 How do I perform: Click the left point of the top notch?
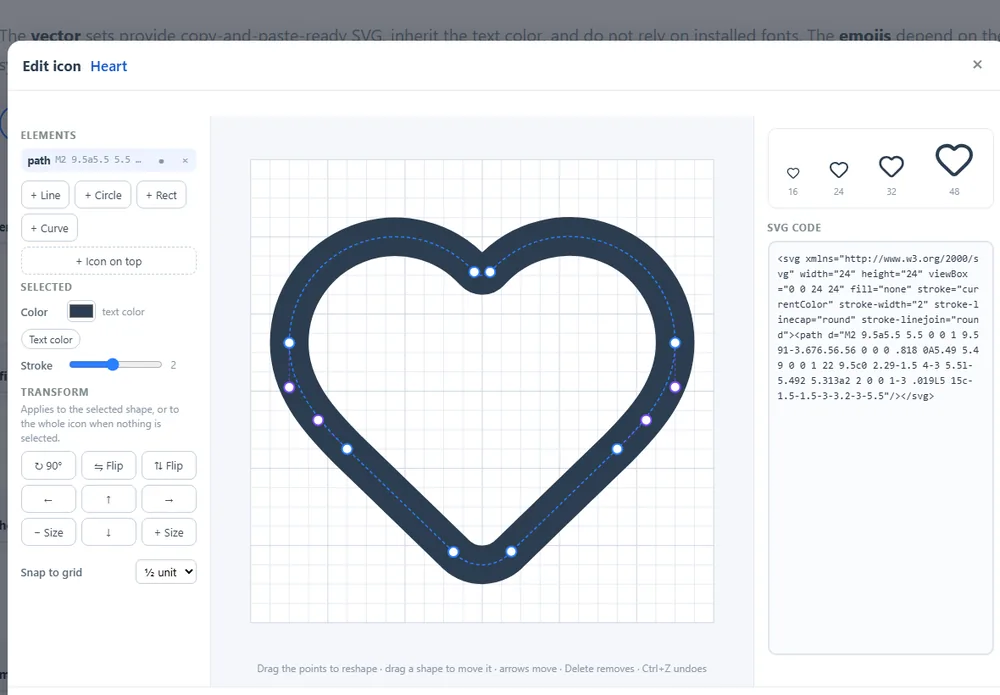click(474, 272)
